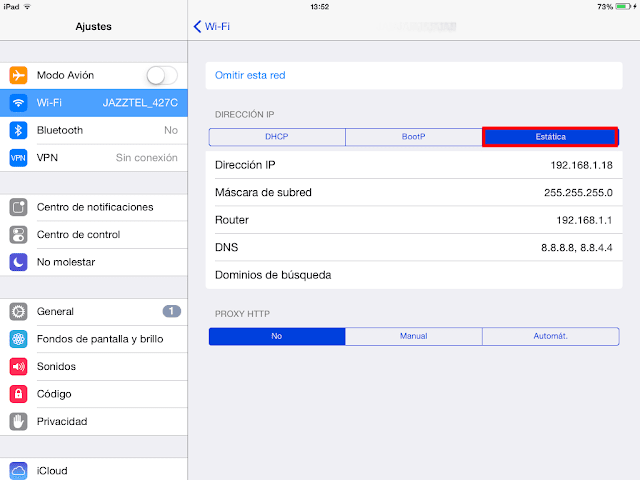Screen dimensions: 640x480
Task: Tap the Bluetooth status text No
Action: coord(171,130)
